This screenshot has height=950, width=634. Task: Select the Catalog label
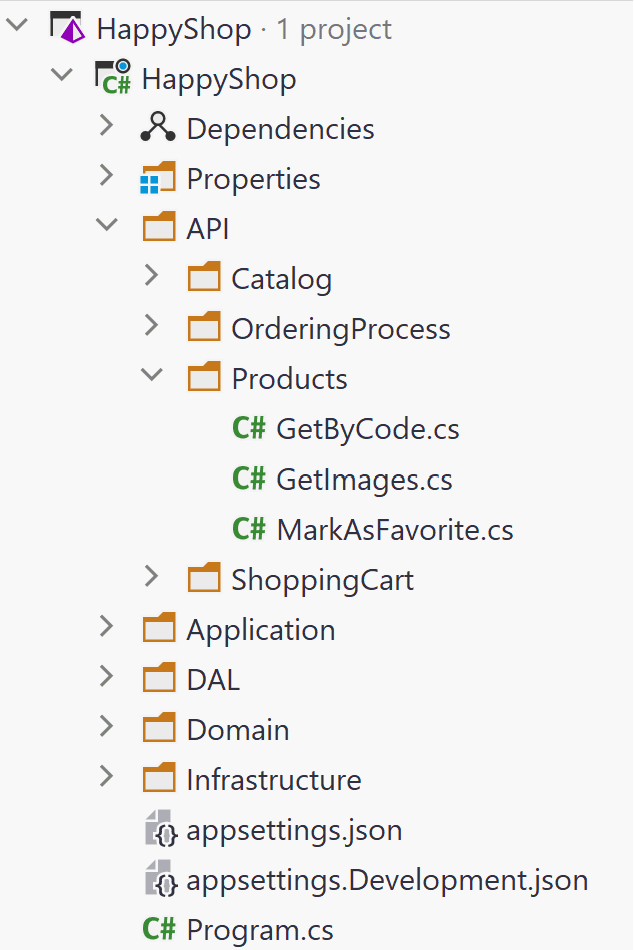click(282, 280)
